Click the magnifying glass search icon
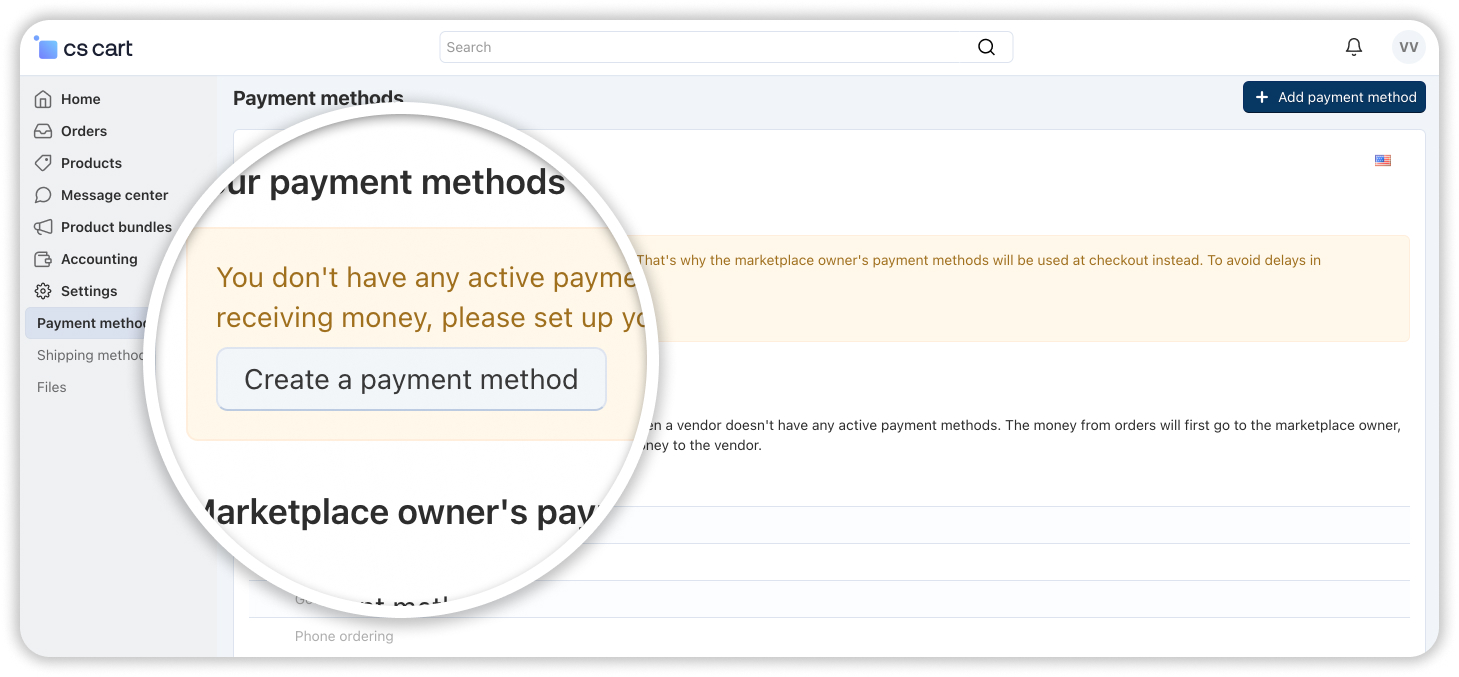Viewport: 1459px width, 677px height. point(986,47)
